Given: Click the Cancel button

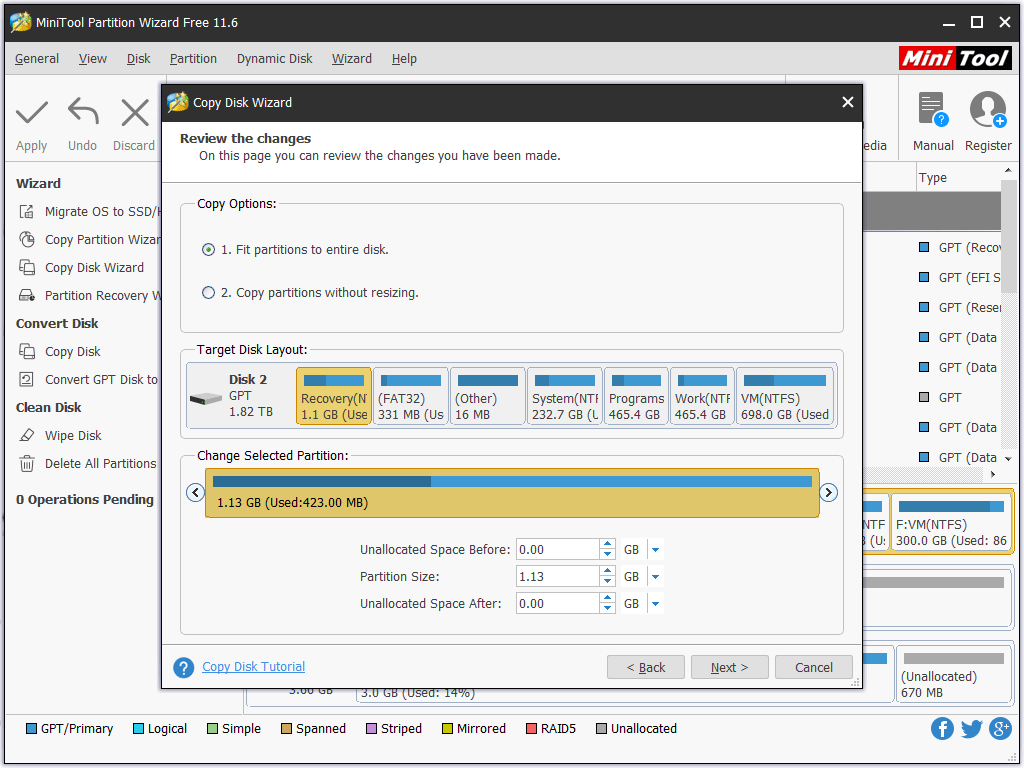Looking at the screenshot, I should (x=814, y=667).
